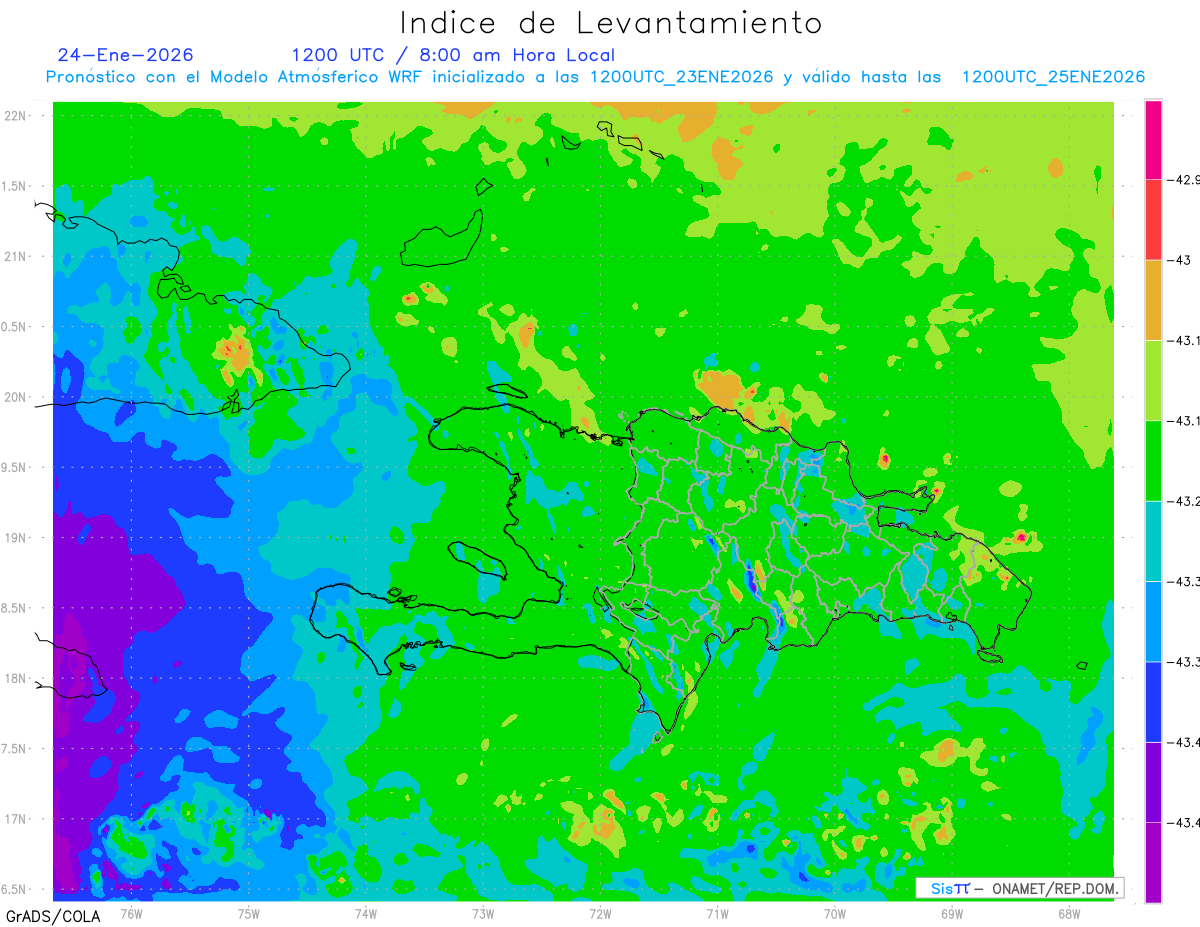Click '1200 UTC / 8:00 am Hora Local'
The width and height of the screenshot is (1200, 927).
tap(453, 55)
